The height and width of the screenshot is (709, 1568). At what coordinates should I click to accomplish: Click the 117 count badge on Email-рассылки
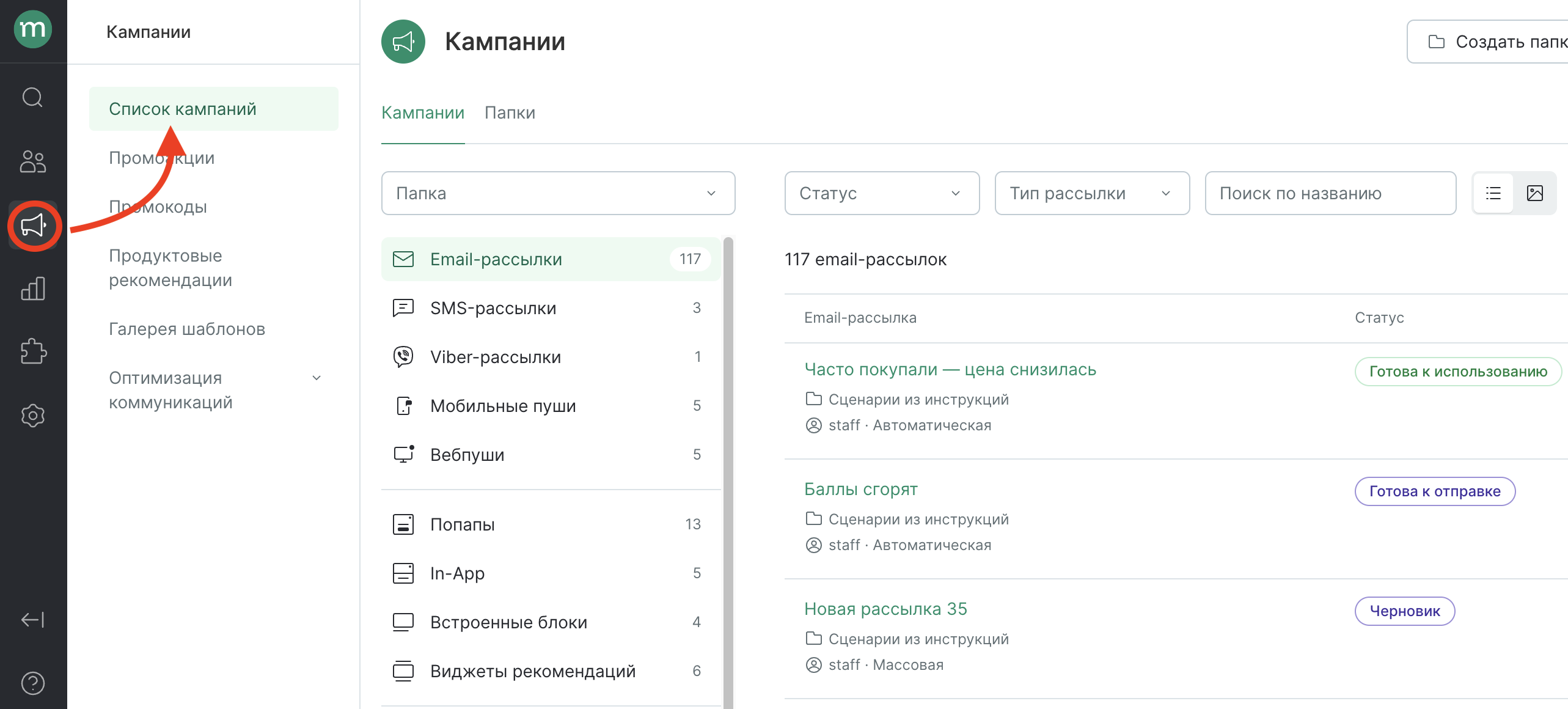click(690, 259)
